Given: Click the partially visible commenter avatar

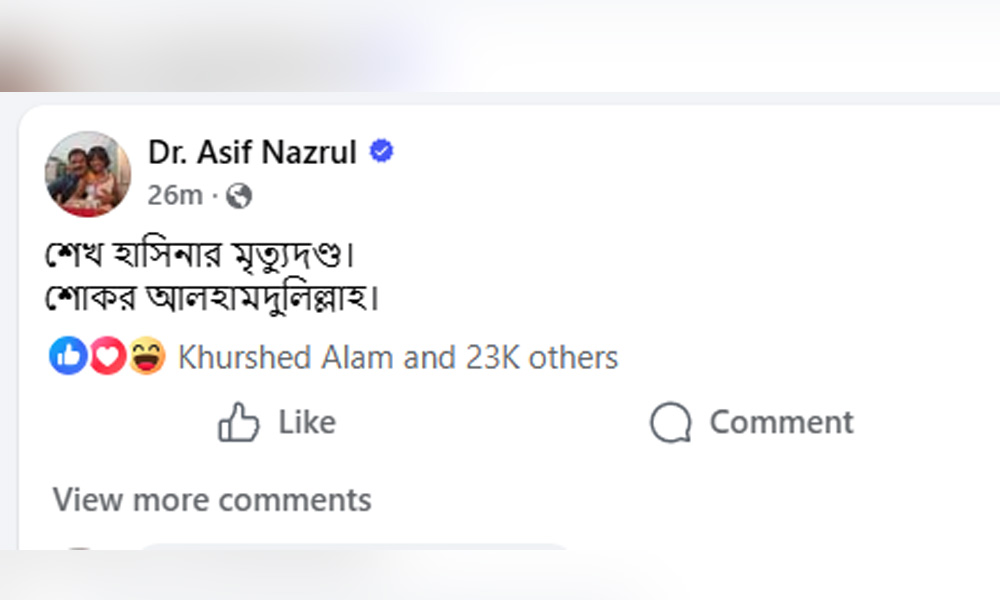Looking at the screenshot, I should click(x=78, y=549).
